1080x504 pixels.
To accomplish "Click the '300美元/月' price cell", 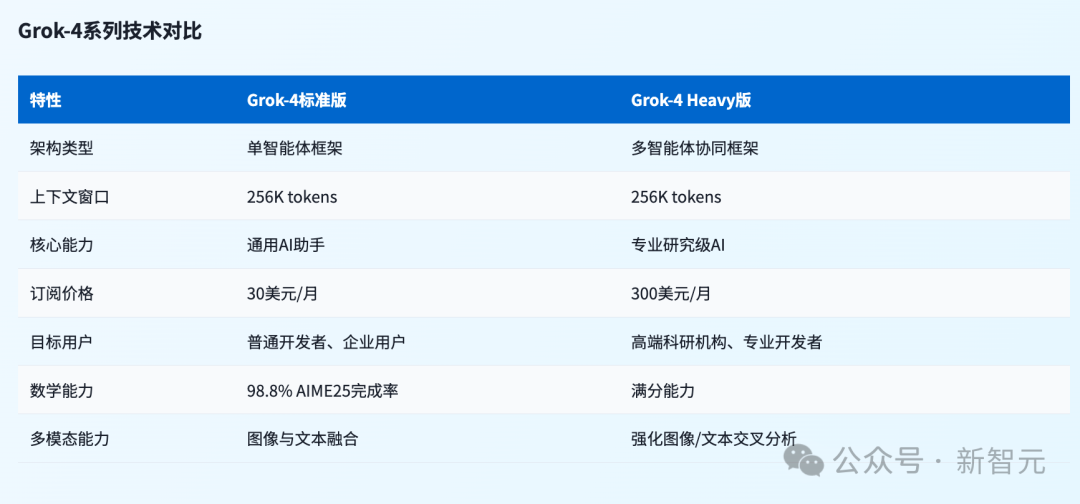I will pyautogui.click(x=671, y=294).
